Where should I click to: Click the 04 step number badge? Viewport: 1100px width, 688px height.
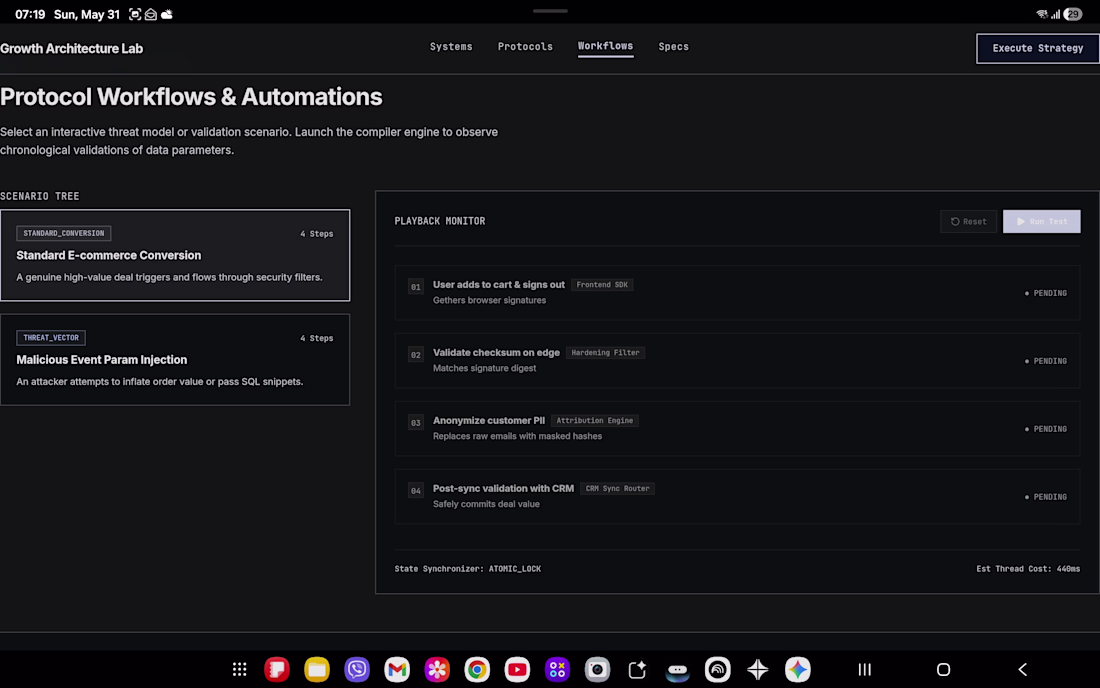[416, 491]
